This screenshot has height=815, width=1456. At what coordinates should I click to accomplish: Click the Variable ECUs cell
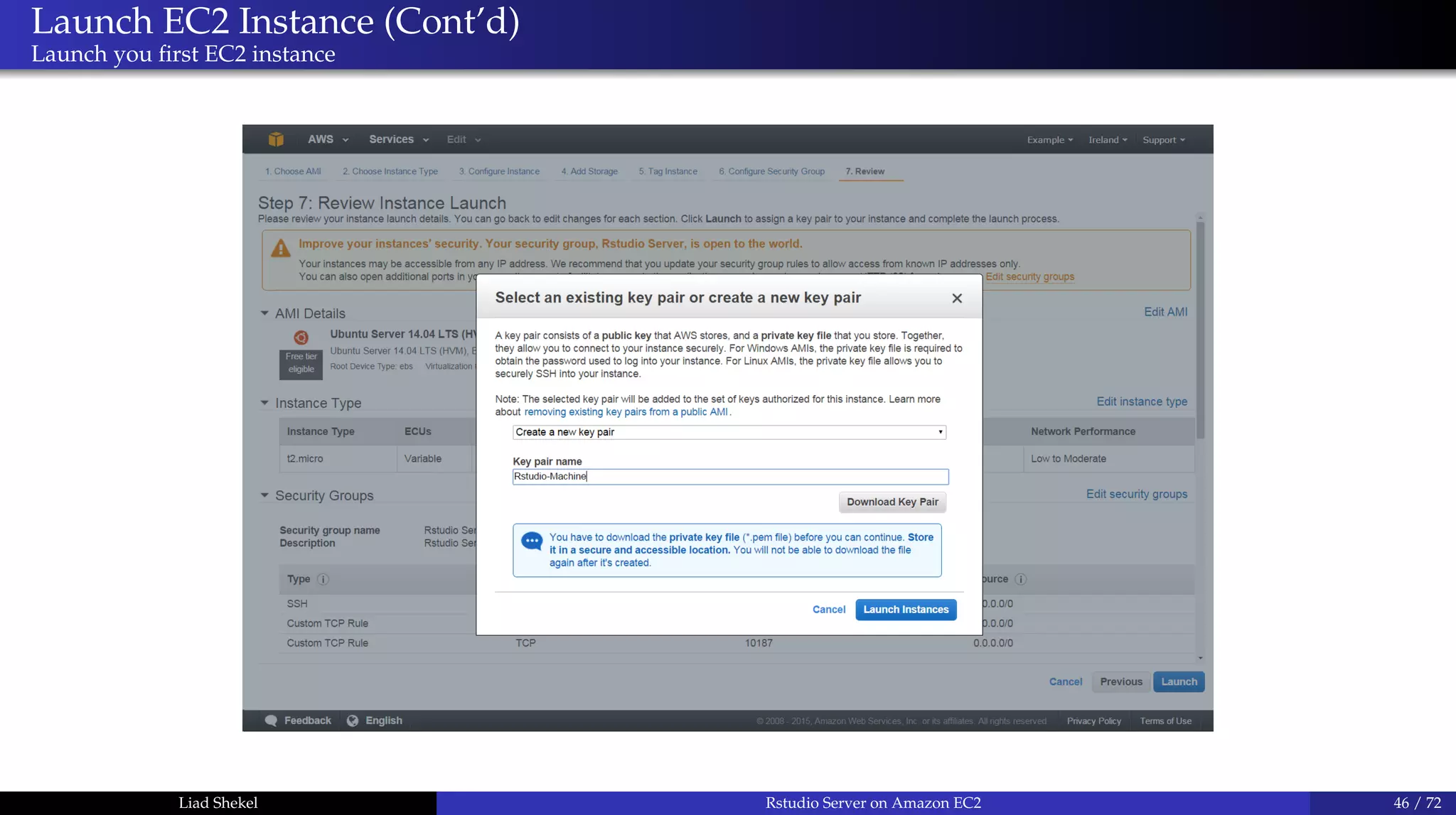click(x=434, y=459)
